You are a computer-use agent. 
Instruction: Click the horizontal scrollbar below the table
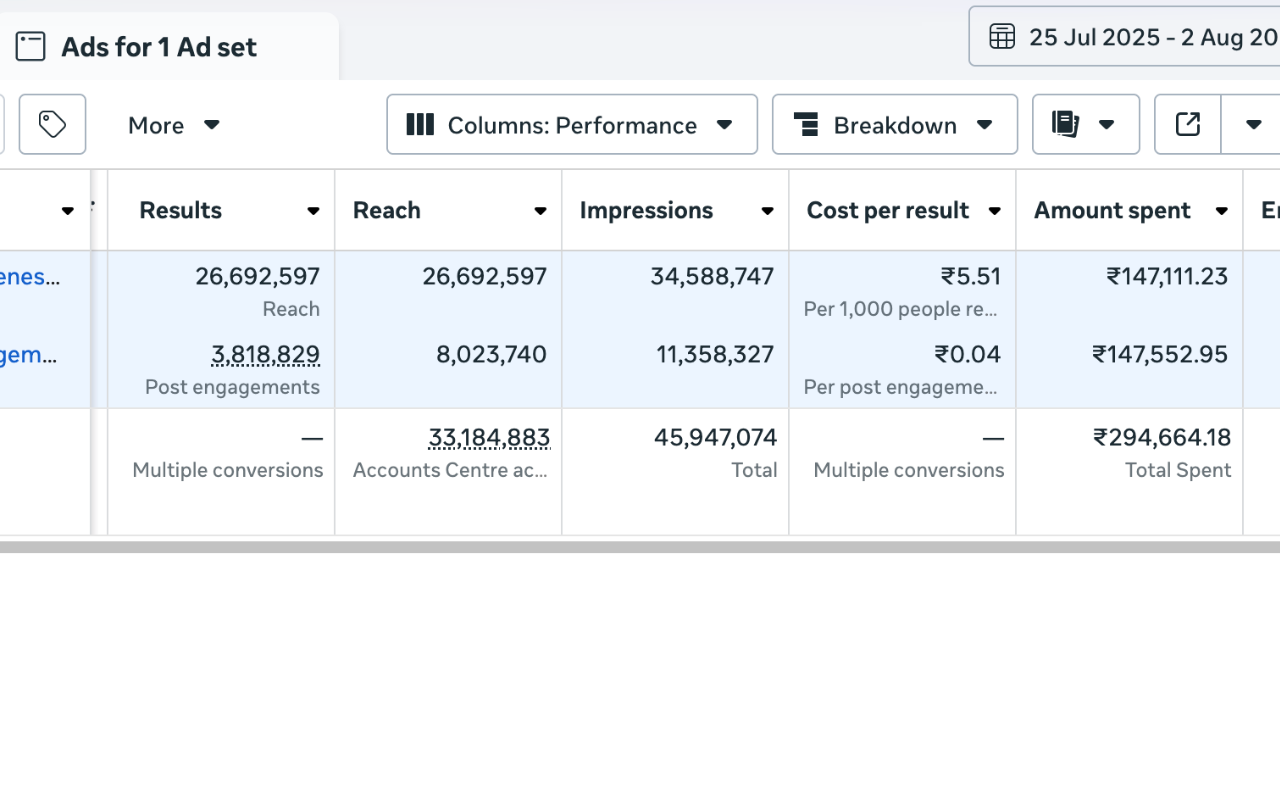(640, 547)
